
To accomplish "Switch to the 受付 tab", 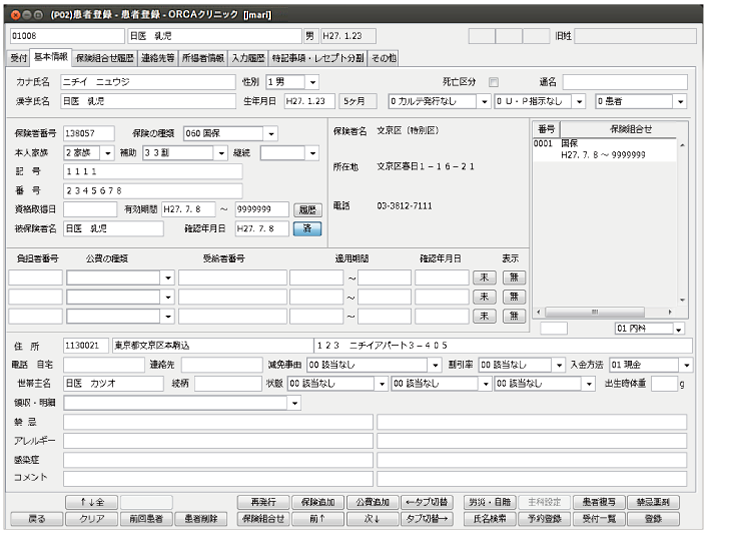I will click(x=19, y=58).
